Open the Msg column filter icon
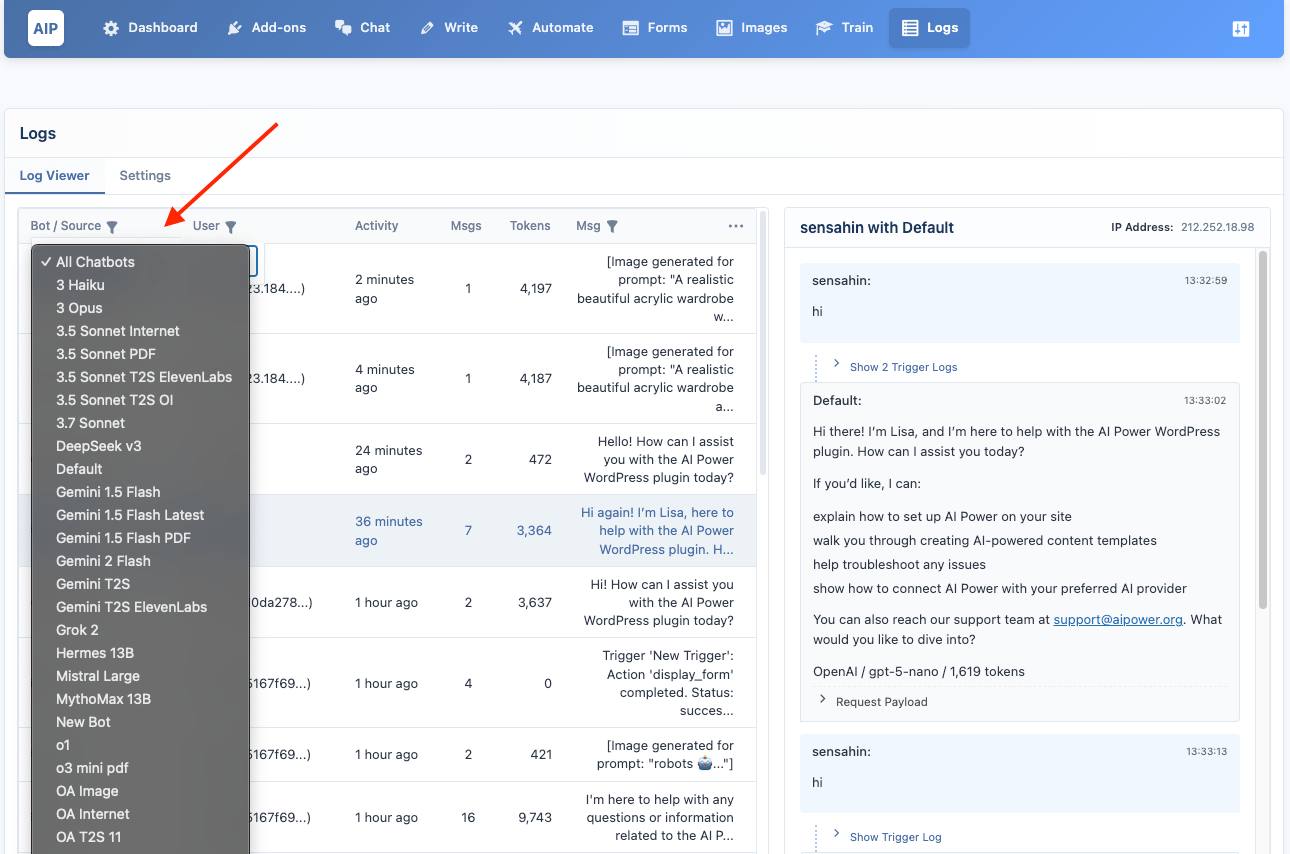 pyautogui.click(x=612, y=227)
